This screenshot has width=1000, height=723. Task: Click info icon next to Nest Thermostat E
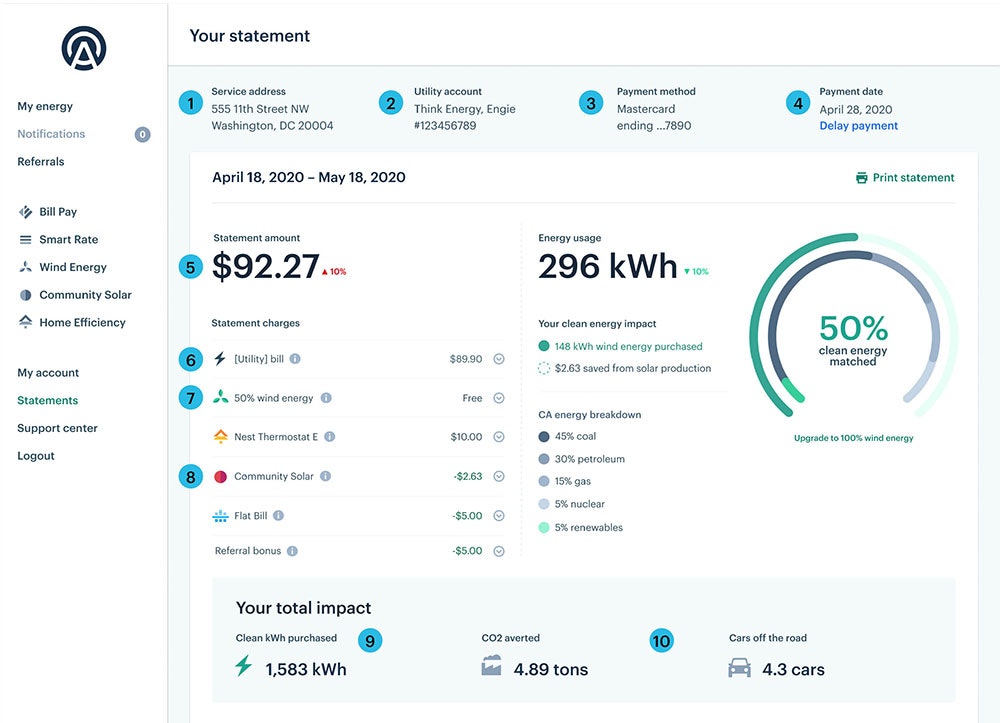pos(330,437)
